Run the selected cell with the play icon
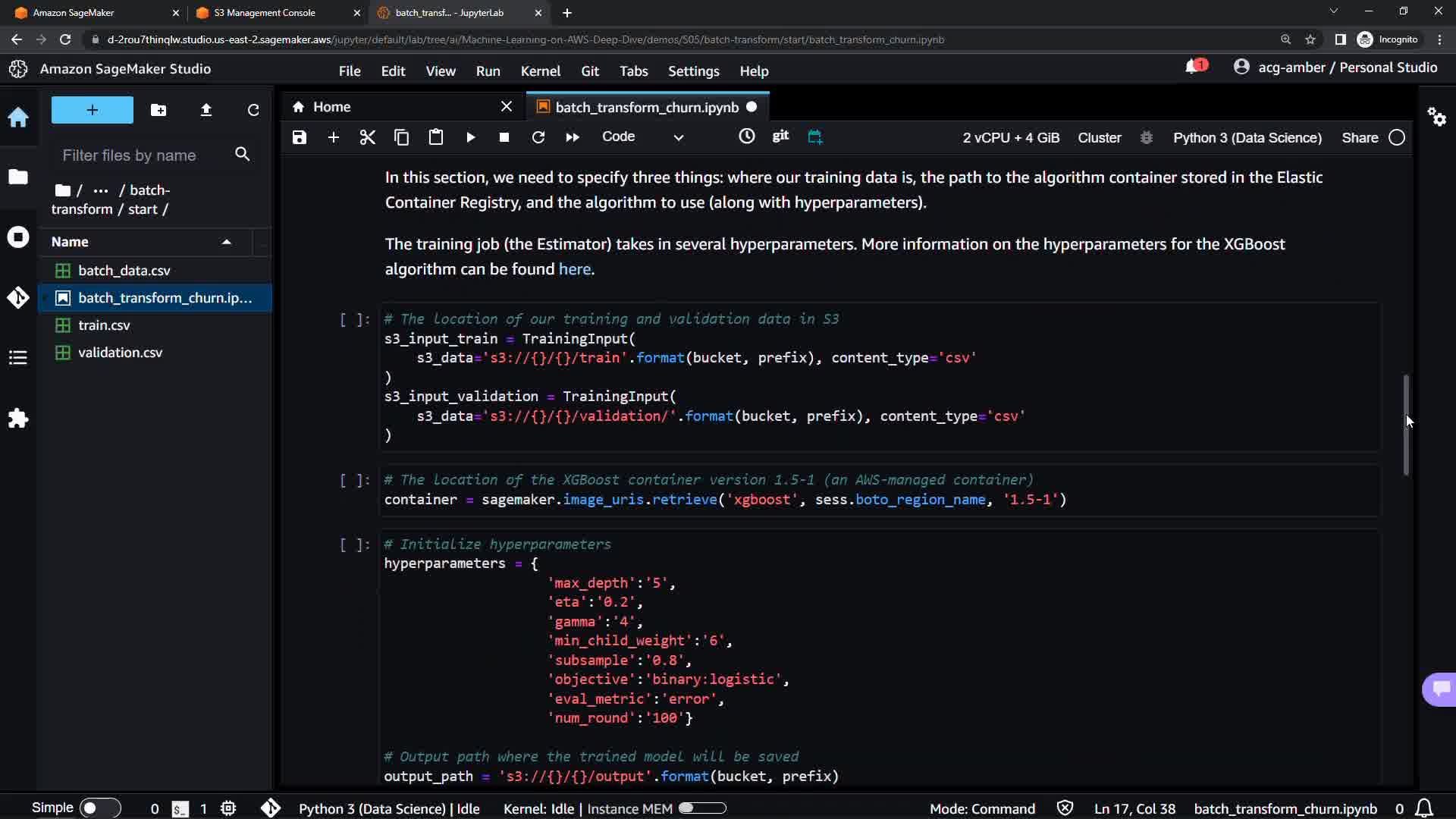 pyautogui.click(x=470, y=137)
